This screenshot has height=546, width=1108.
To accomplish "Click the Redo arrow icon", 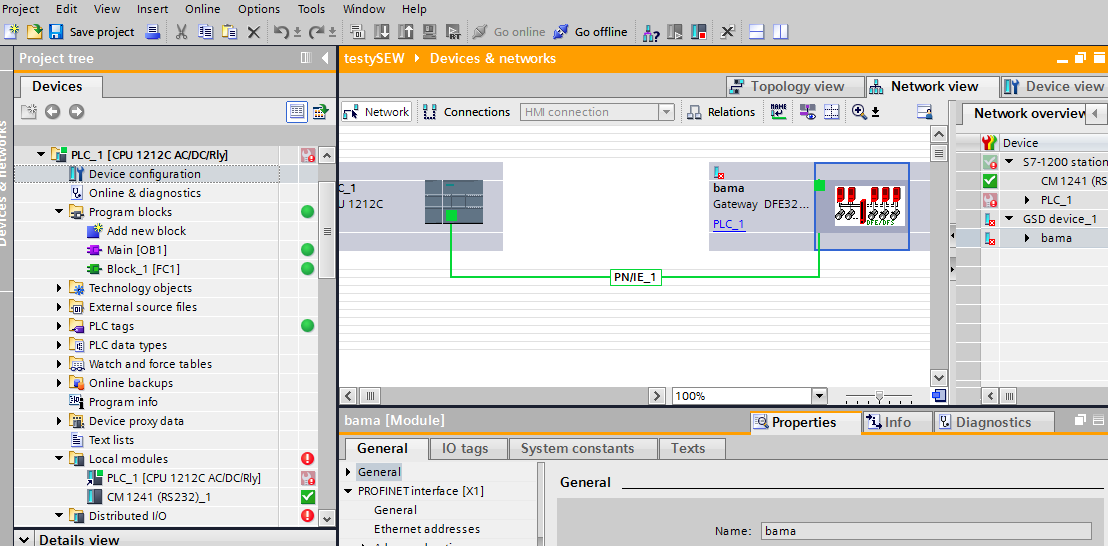I will (317, 32).
